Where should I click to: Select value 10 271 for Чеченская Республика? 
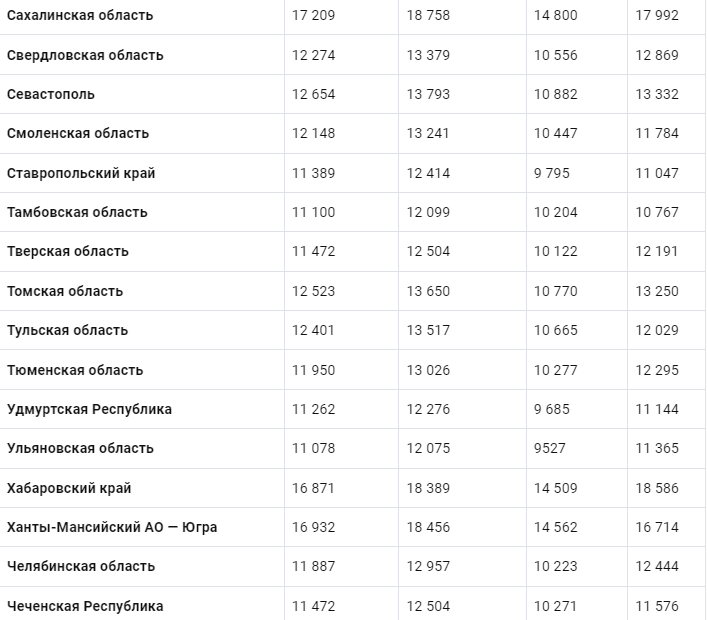[x=556, y=606]
